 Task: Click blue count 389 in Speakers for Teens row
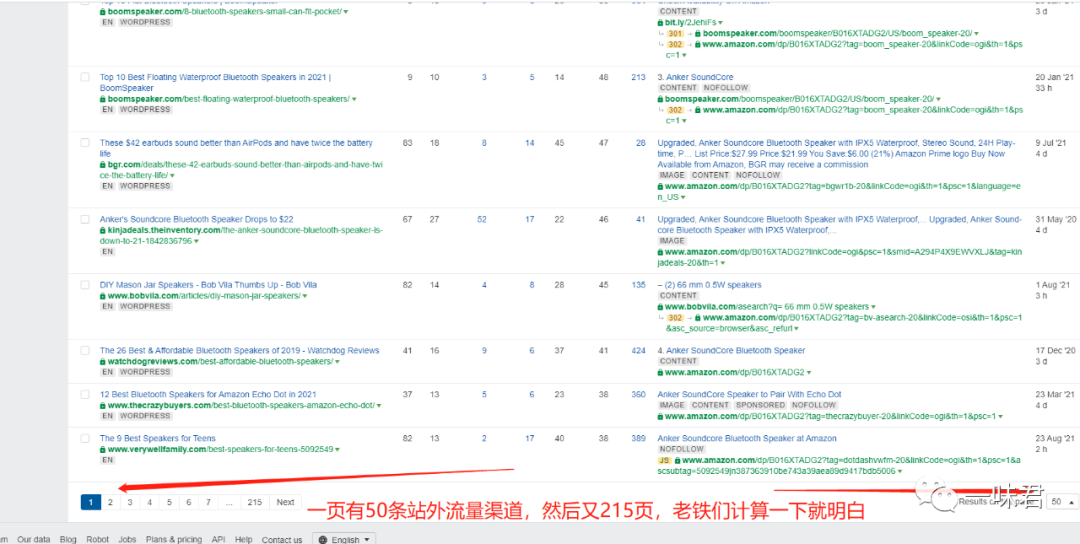638,438
